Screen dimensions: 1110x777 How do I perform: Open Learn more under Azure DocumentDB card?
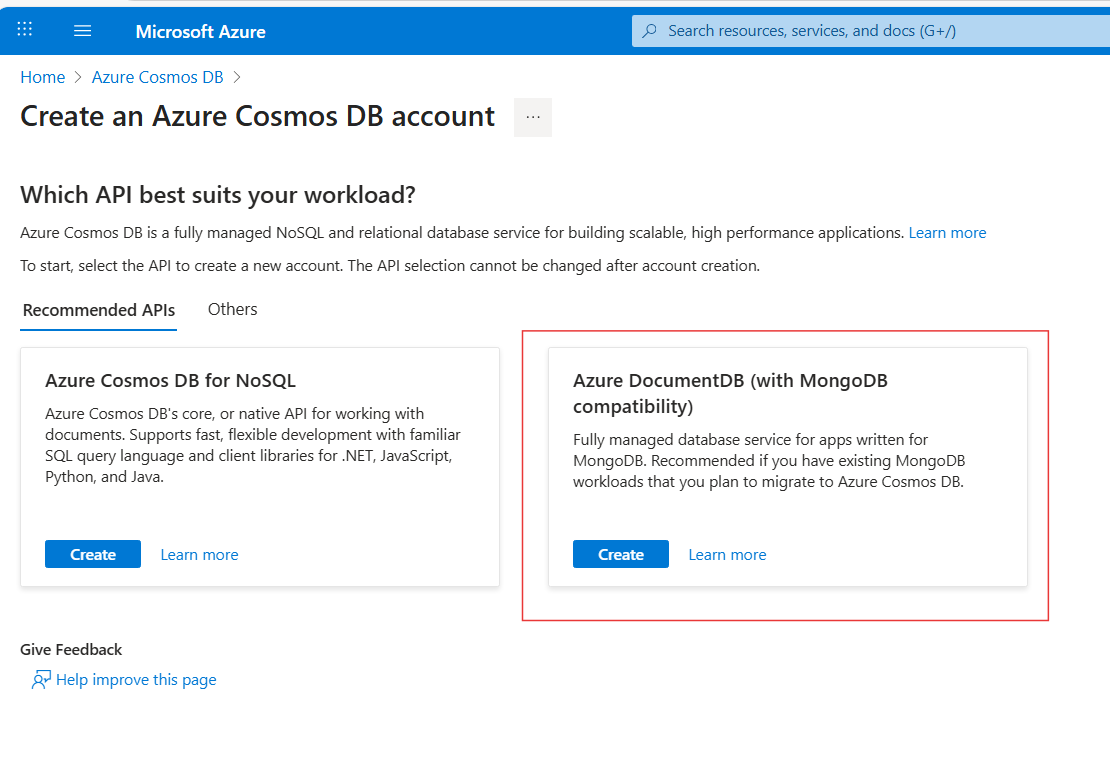coord(728,555)
